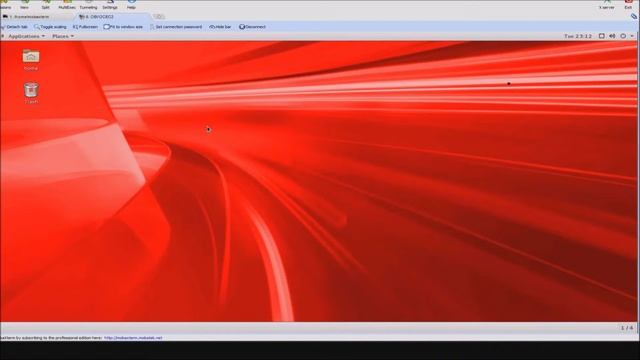Open the View toolbar item
This screenshot has height=360, width=640.
(24, 4)
